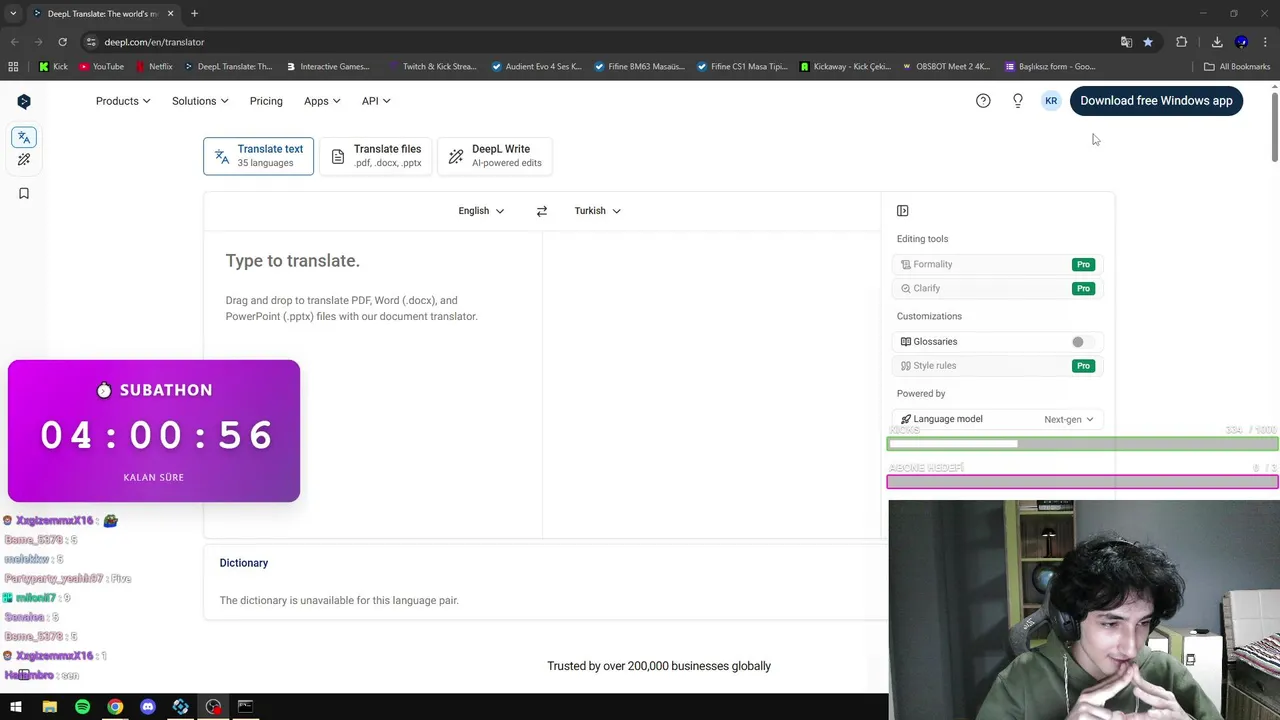Collapse the editing tools side panel icon
The image size is (1280, 720).
903,211
